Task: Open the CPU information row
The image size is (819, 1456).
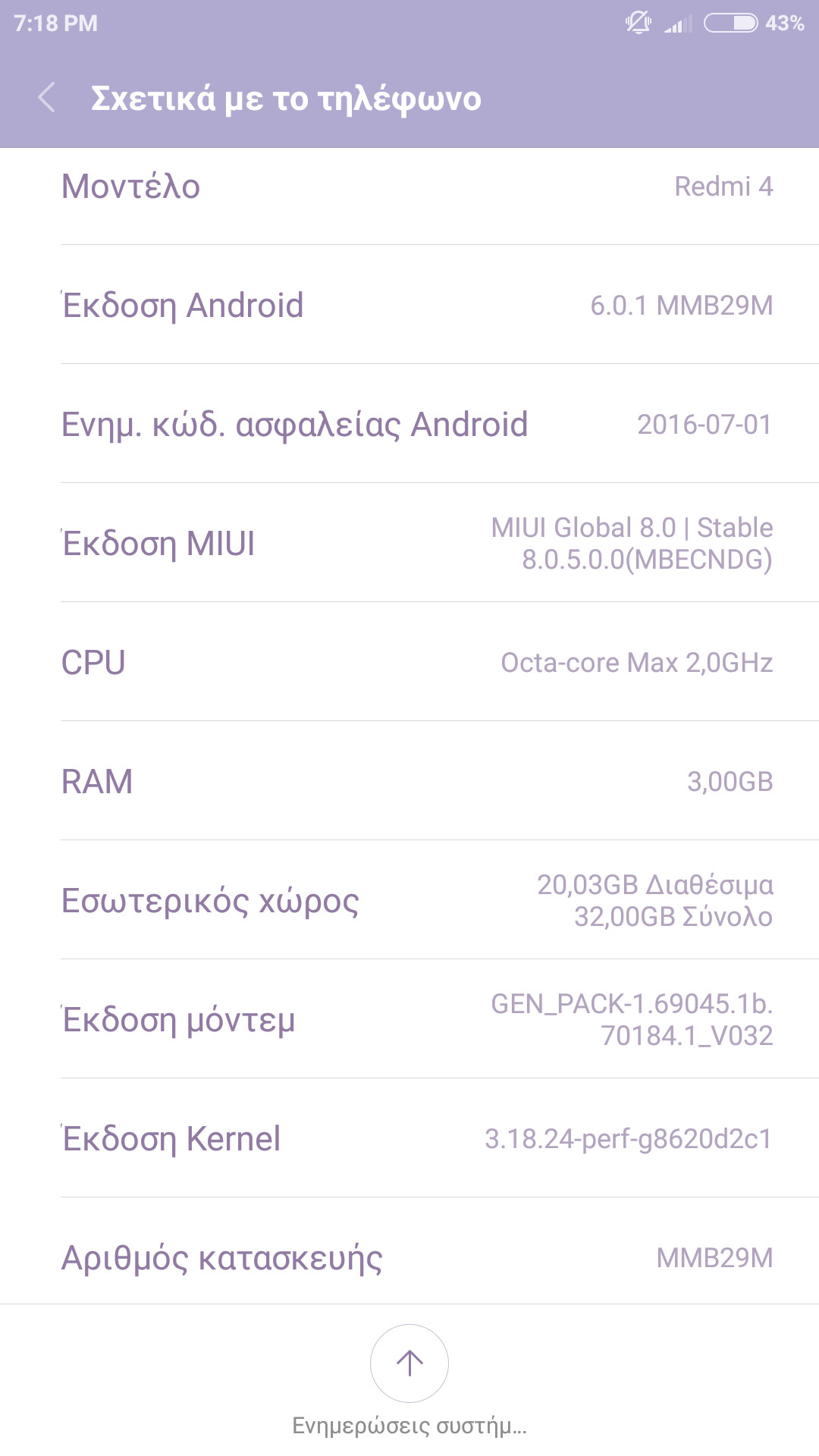Action: coord(409,663)
